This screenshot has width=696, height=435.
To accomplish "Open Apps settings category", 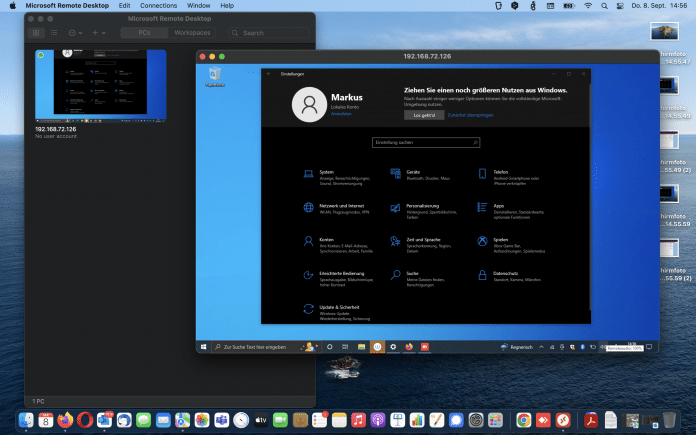I will pyautogui.click(x=511, y=211).
